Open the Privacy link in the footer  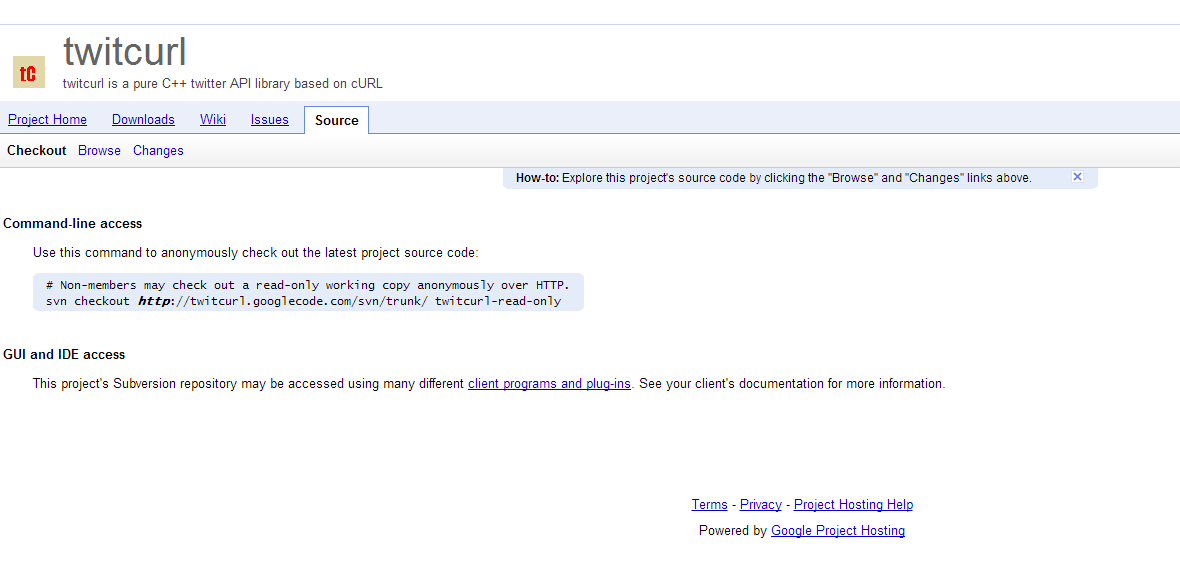tap(761, 504)
